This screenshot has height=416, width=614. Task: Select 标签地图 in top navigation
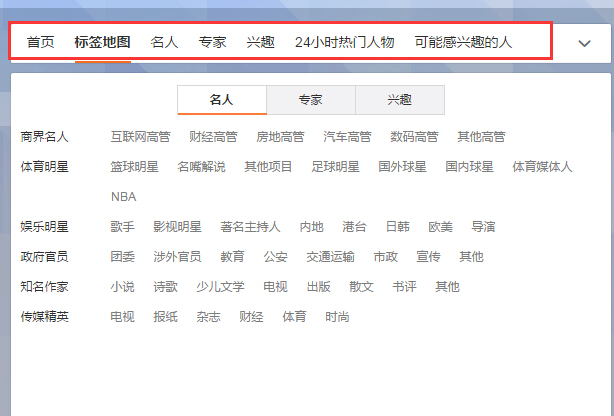coord(103,42)
